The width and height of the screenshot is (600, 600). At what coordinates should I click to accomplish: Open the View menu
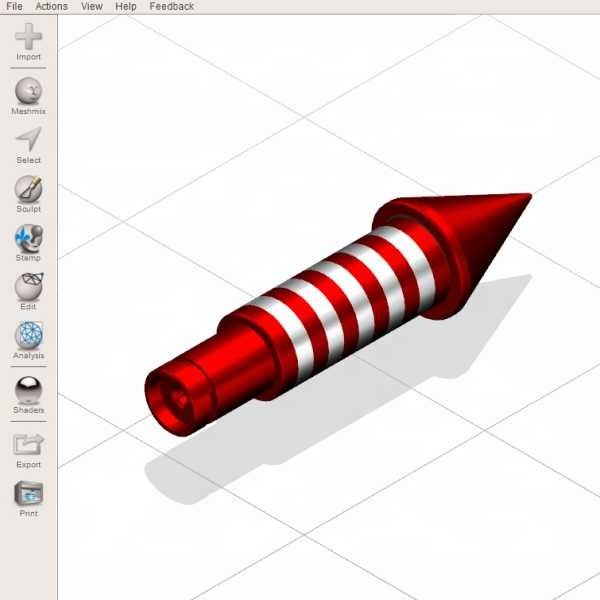tap(92, 7)
